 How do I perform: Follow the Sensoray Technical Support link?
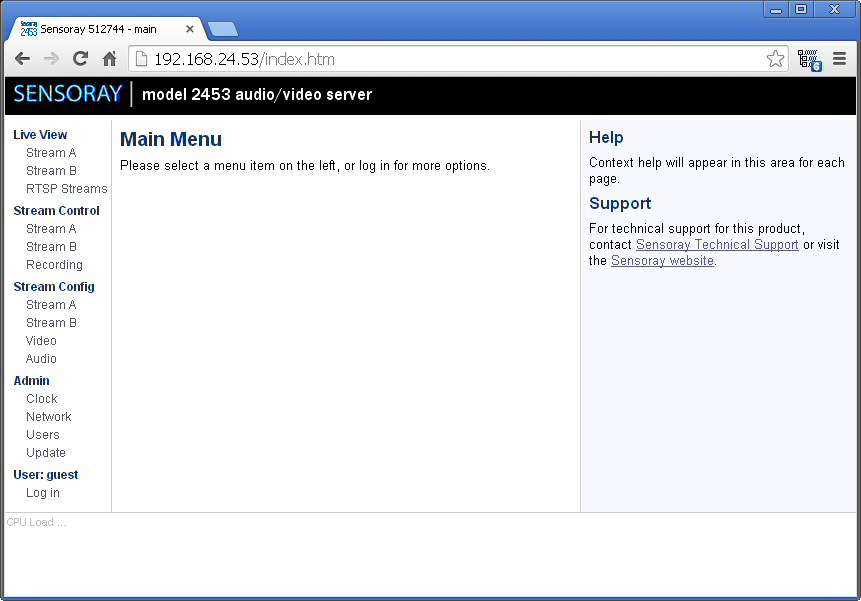pos(717,245)
